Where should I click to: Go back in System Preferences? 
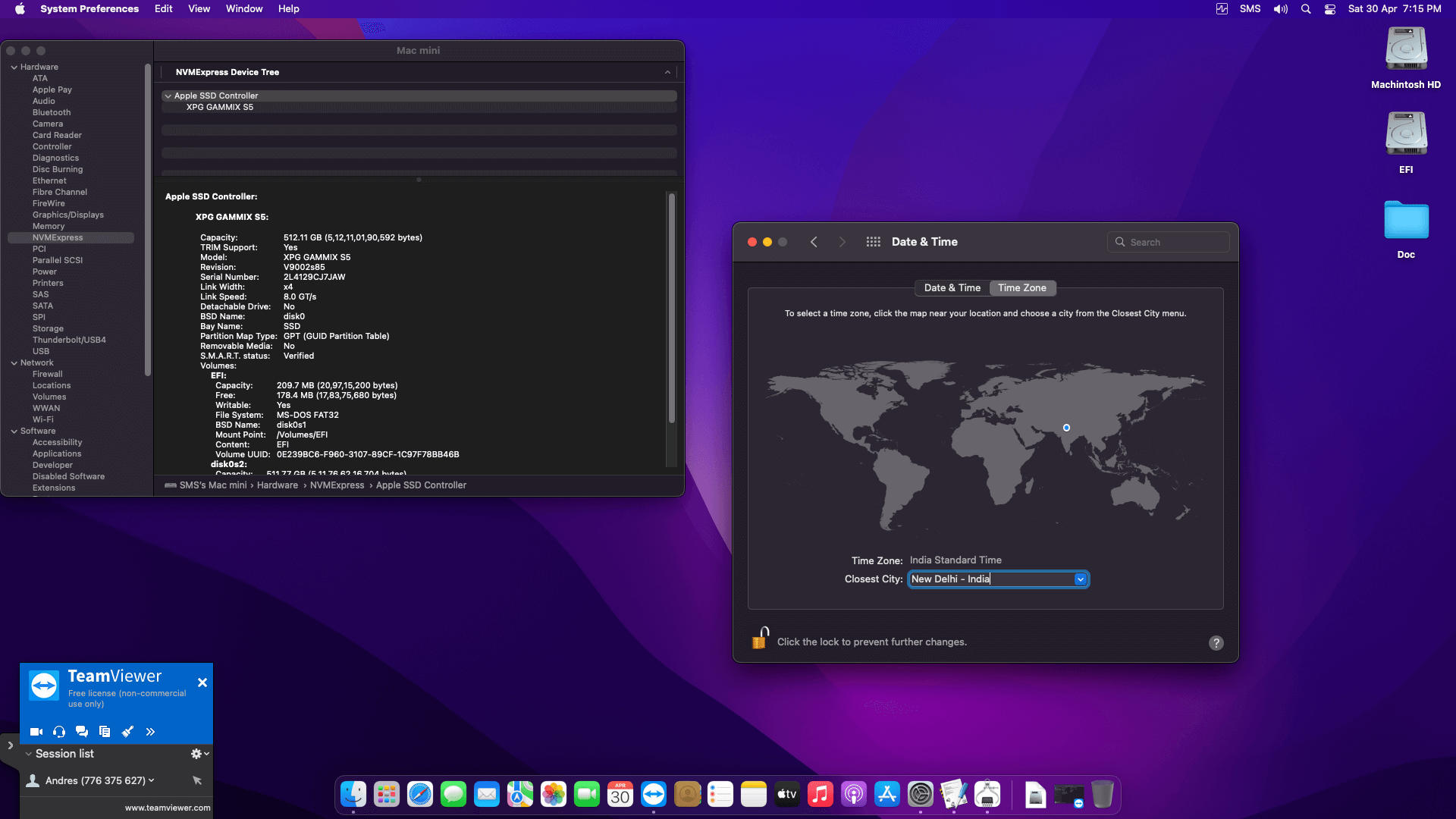814,242
